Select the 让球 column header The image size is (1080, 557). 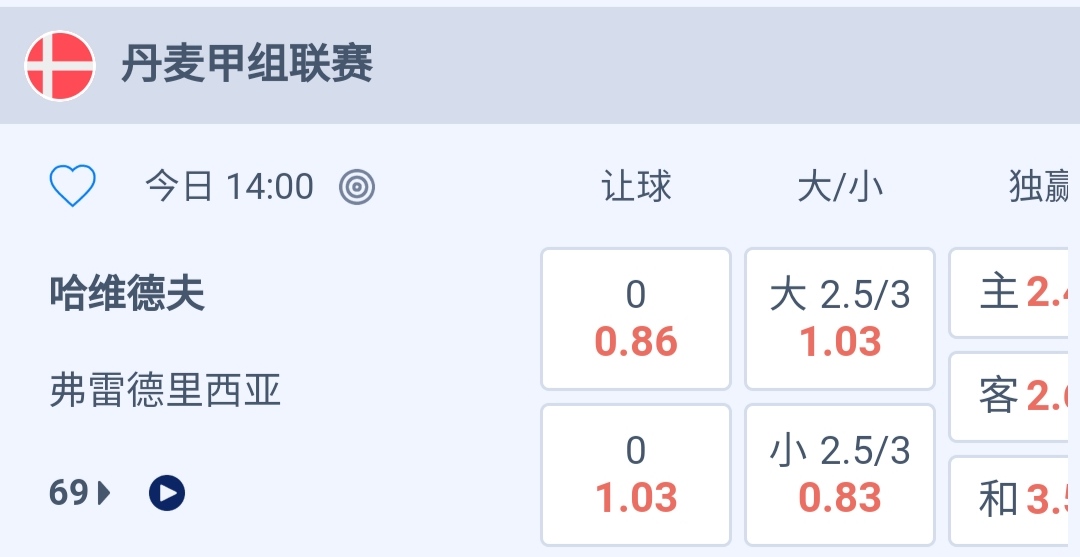[636, 186]
